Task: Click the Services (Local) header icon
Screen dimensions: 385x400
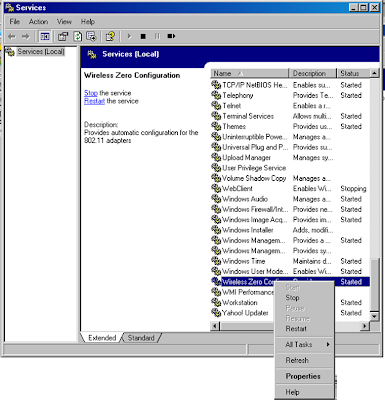Action: point(92,54)
